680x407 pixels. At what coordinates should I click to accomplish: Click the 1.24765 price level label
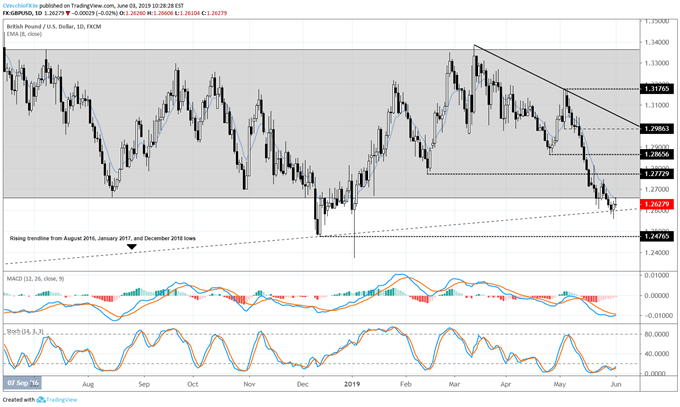(657, 236)
